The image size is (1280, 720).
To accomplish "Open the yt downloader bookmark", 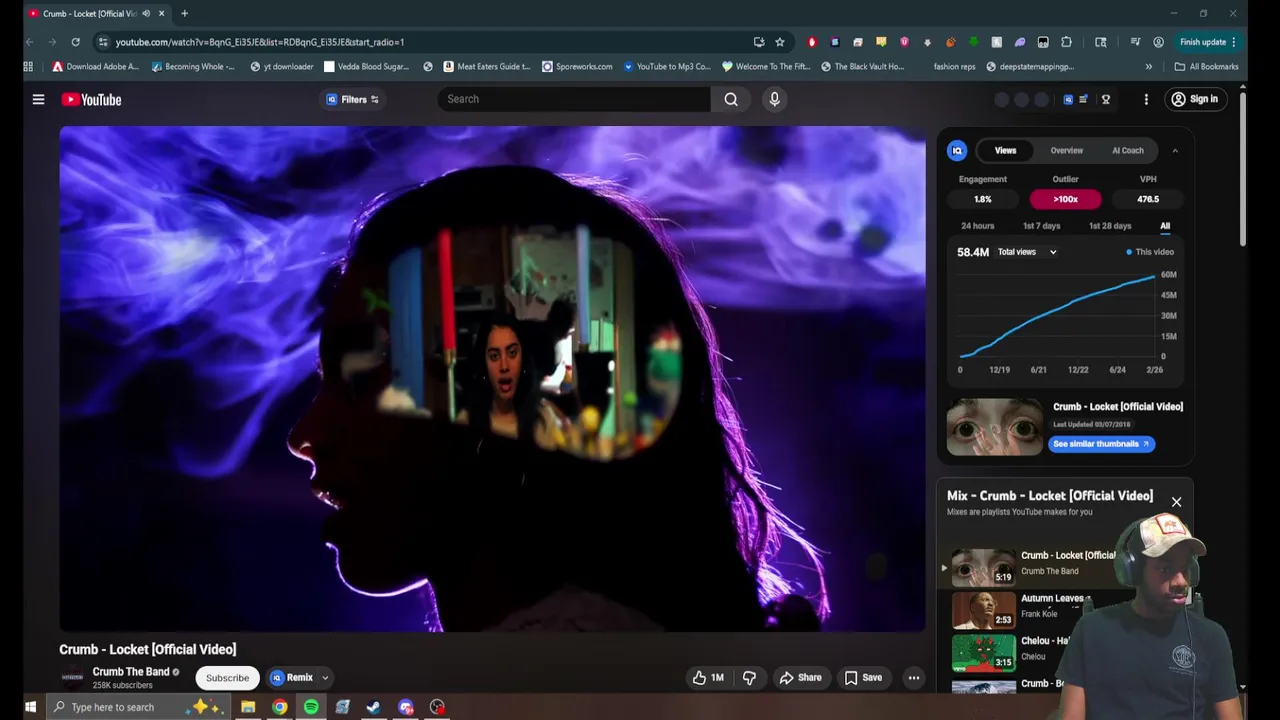I will pyautogui.click(x=281, y=67).
